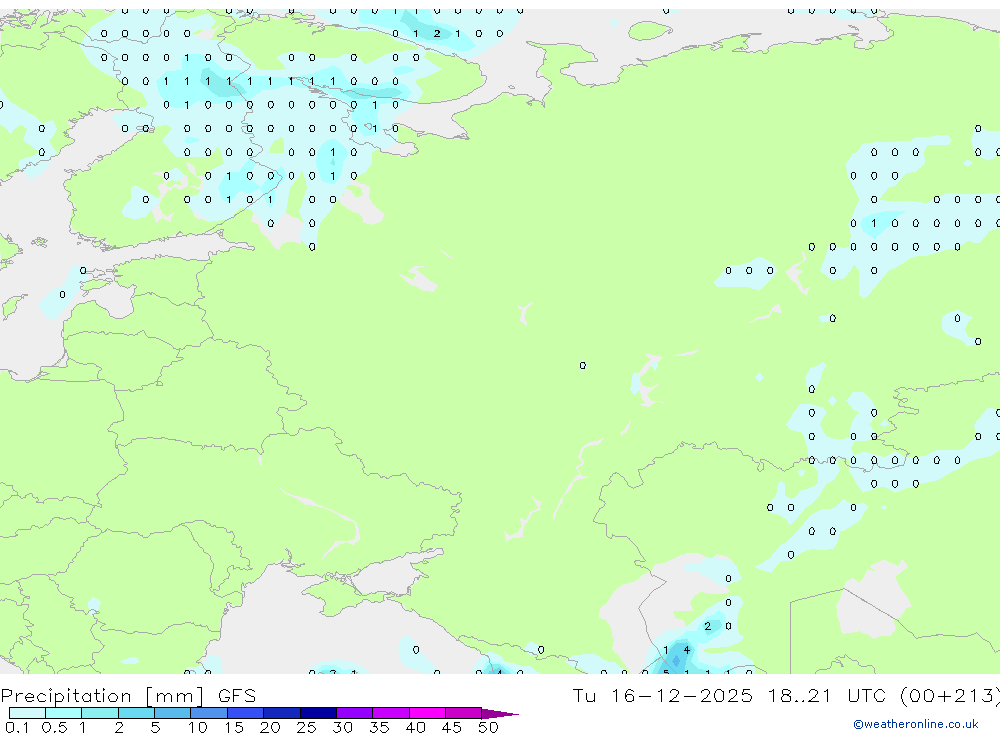Click the legend label 35
1000x733 pixels.
click(379, 727)
